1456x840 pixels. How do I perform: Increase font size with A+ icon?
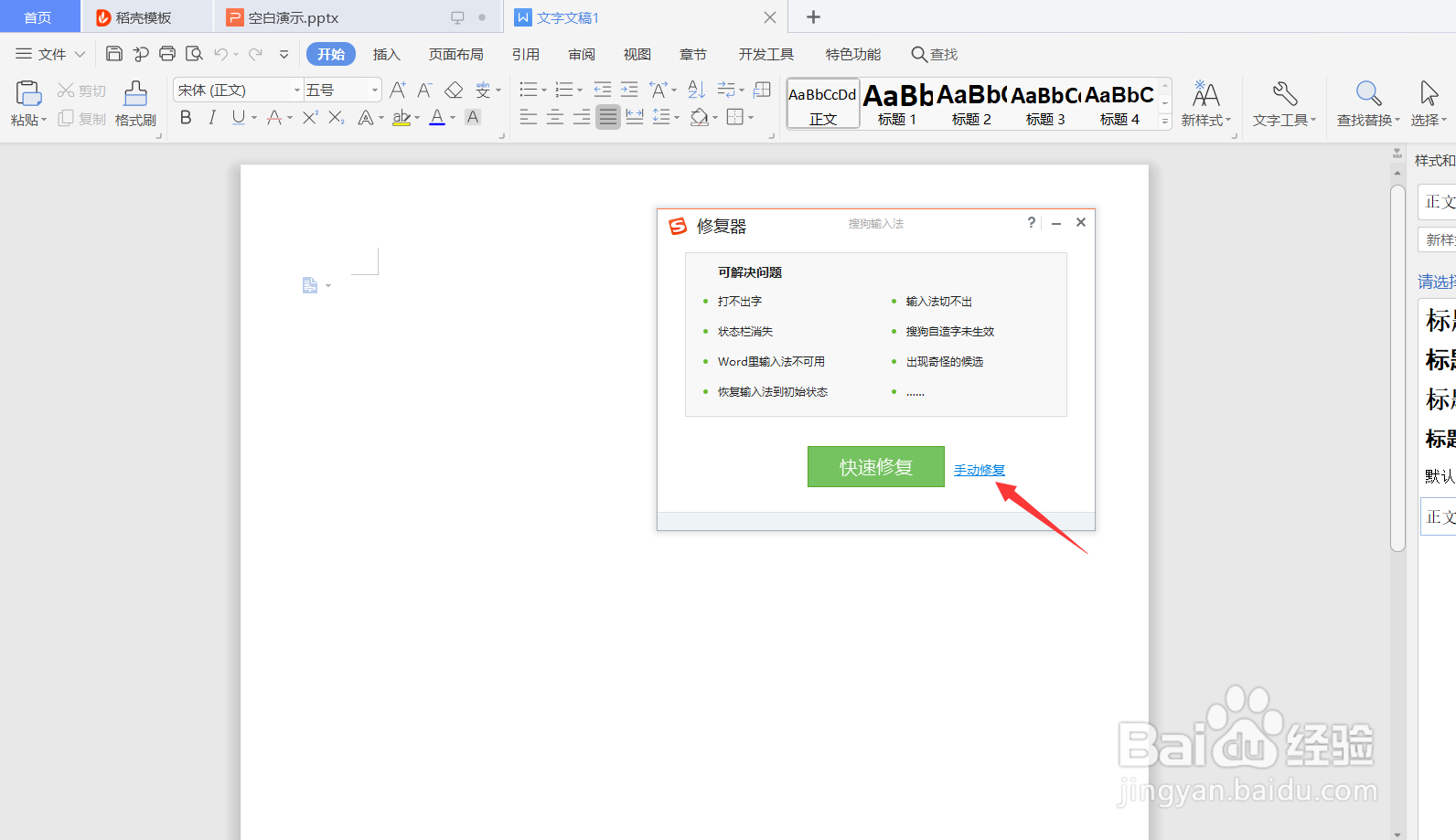click(397, 90)
